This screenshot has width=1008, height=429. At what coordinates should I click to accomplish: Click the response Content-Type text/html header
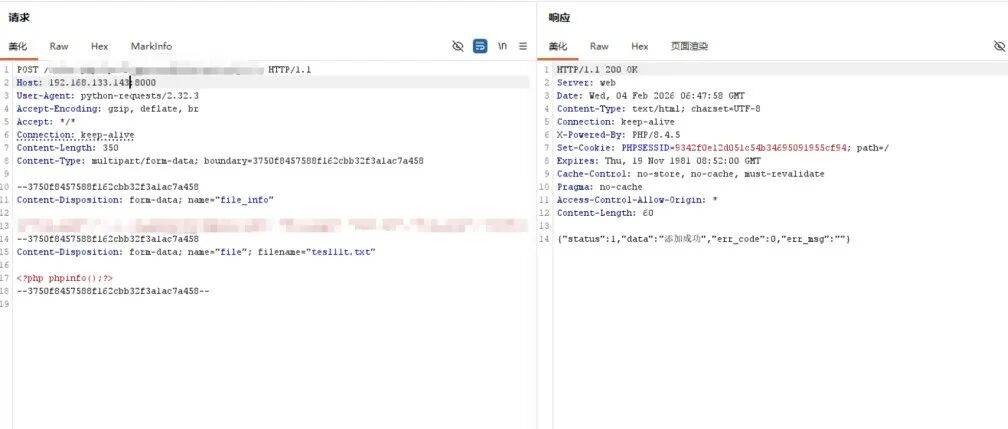(x=659, y=109)
